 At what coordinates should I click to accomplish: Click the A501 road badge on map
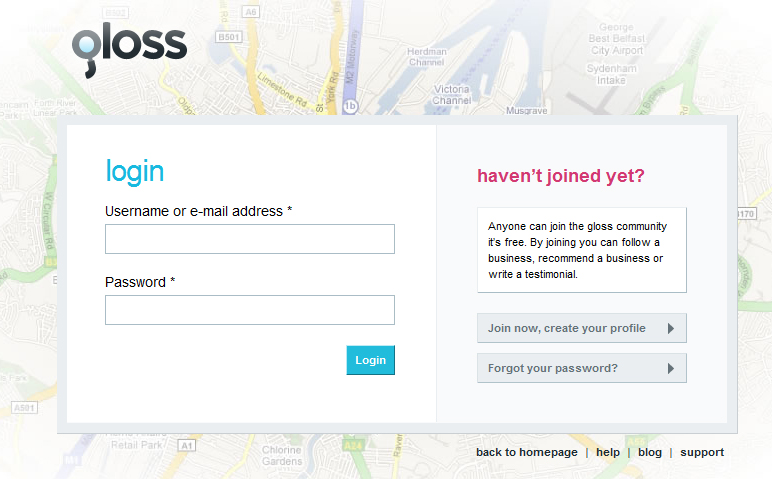pyautogui.click(x=25, y=408)
